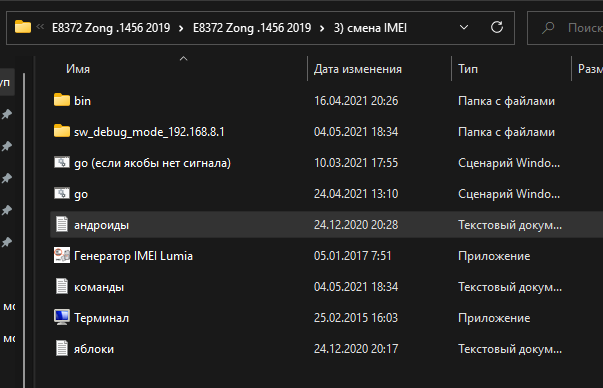Expand chevron after first E8372 Zong breadcrumb
Viewport: 603px width, 388px height.
point(181,28)
